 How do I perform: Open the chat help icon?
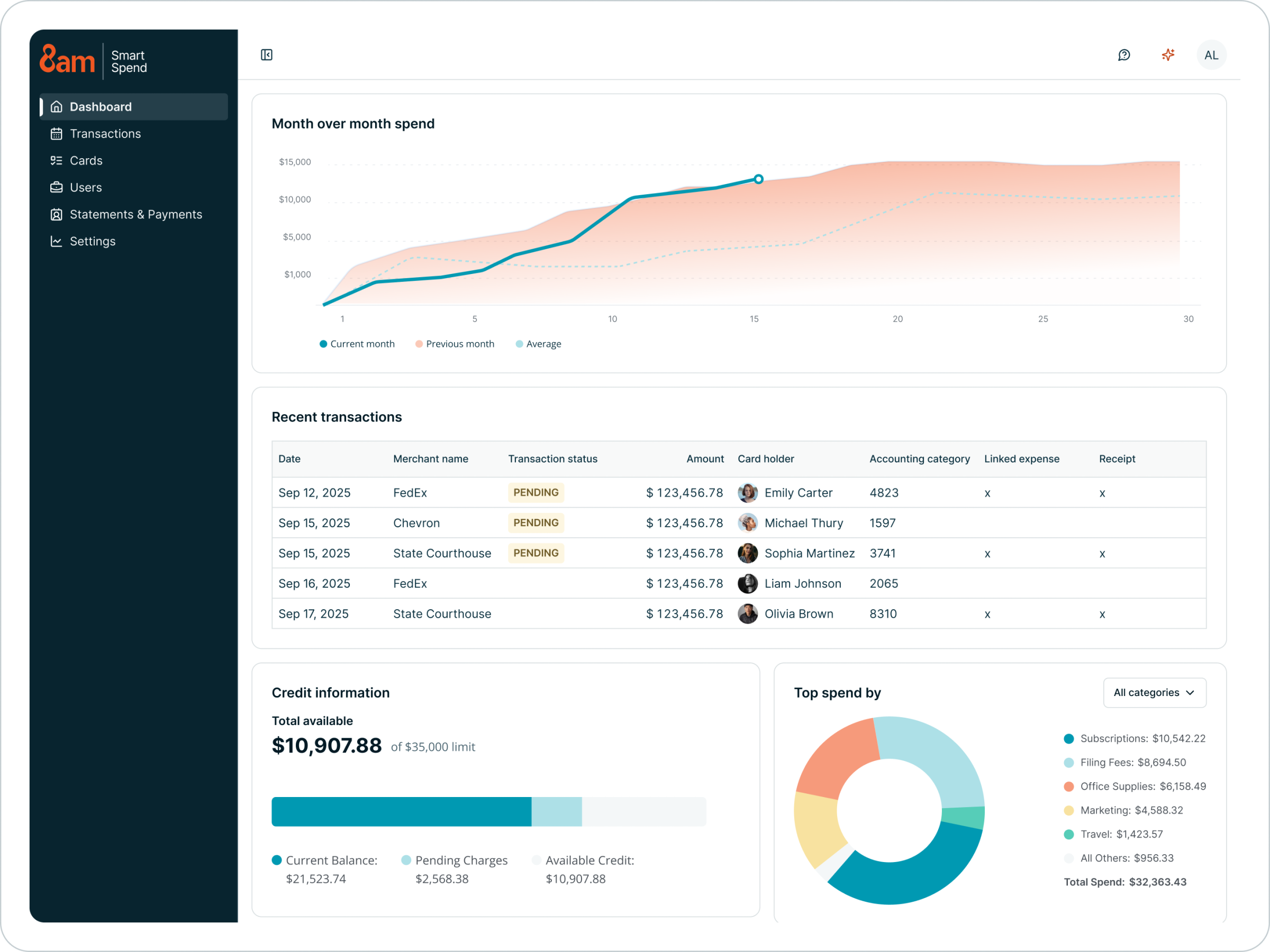1123,55
